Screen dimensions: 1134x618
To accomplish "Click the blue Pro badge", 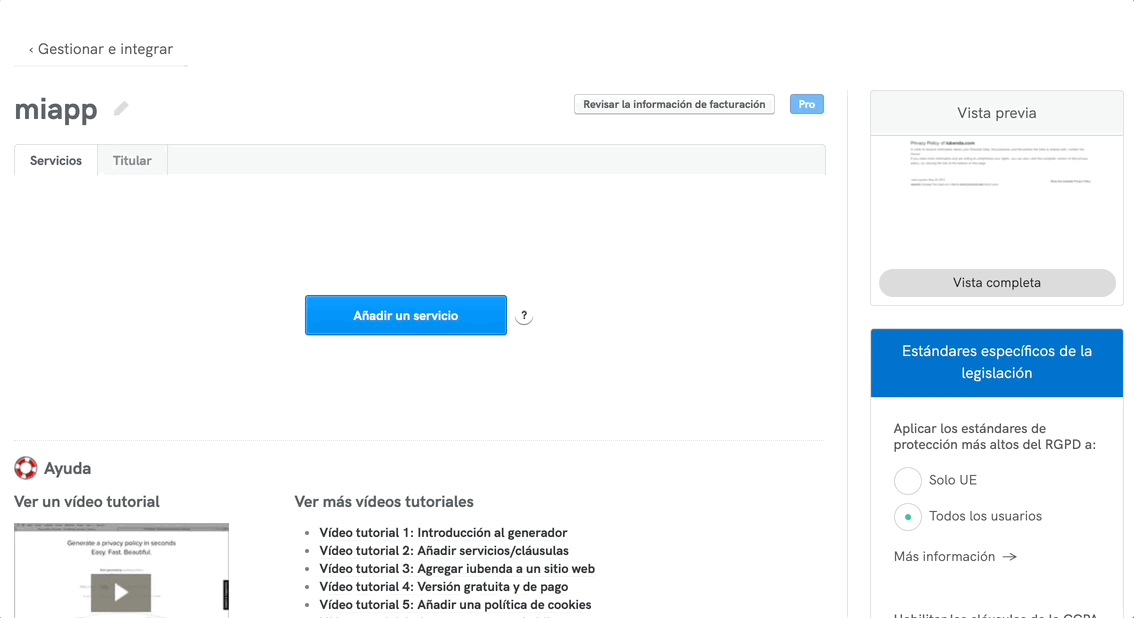I will (x=806, y=103).
